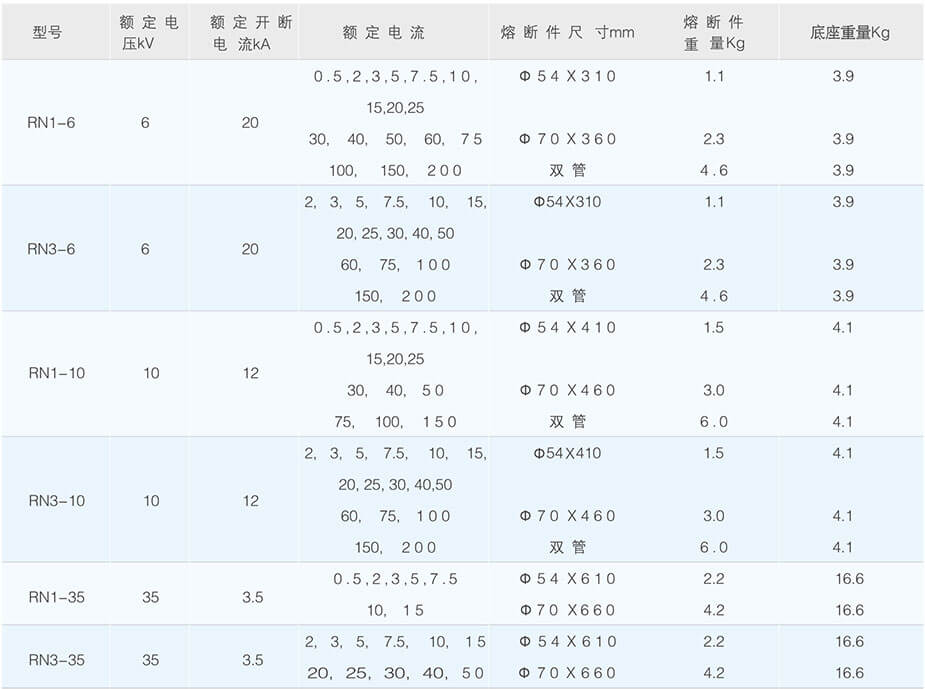Select '20, 25, 30, 40, 50' in RN3-35 row
This screenshot has width=925, height=689.
(x=395, y=673)
